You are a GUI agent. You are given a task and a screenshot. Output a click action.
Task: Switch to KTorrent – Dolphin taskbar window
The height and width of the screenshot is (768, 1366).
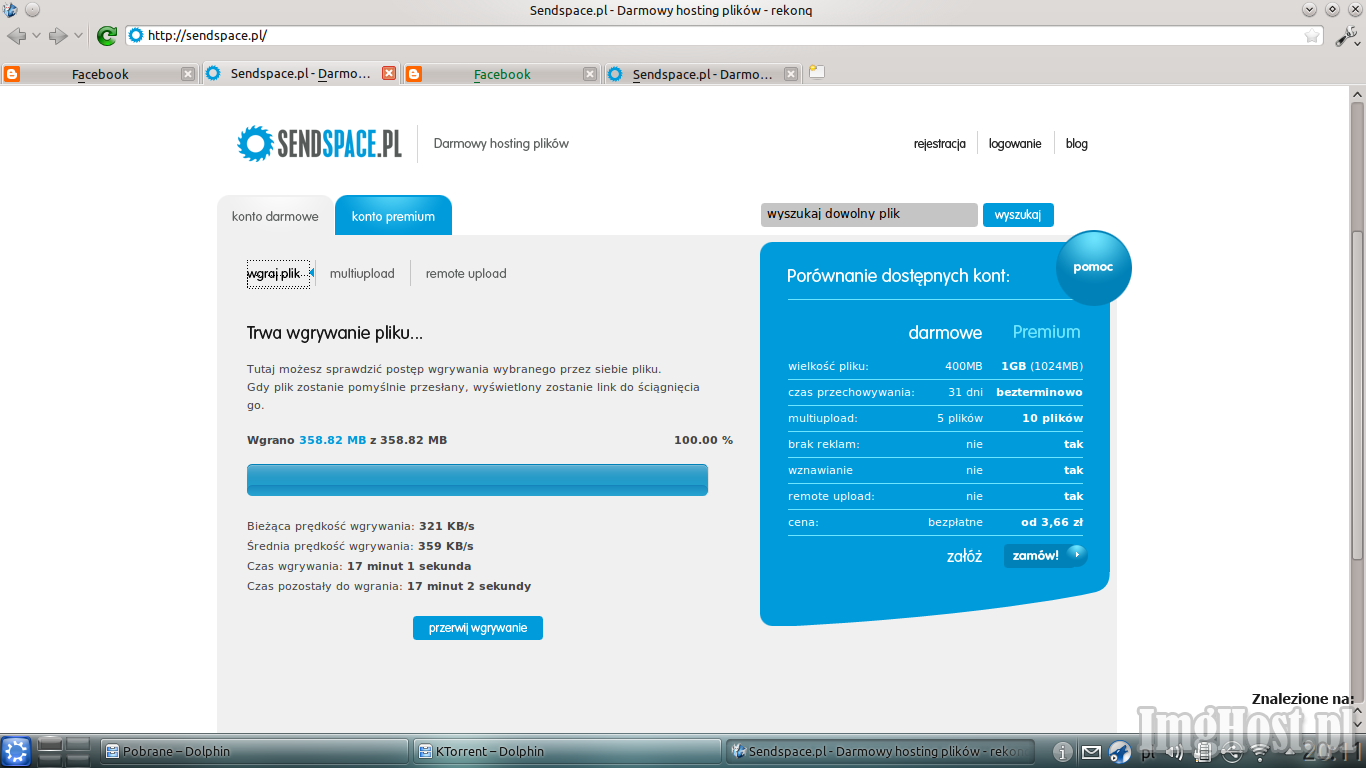click(x=568, y=752)
